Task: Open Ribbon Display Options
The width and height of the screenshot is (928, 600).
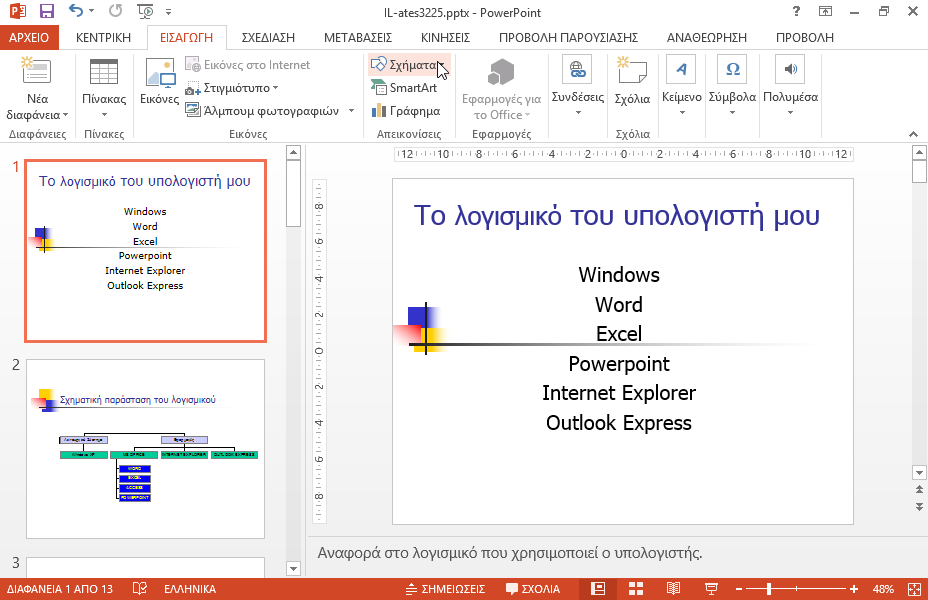Action: click(x=825, y=11)
